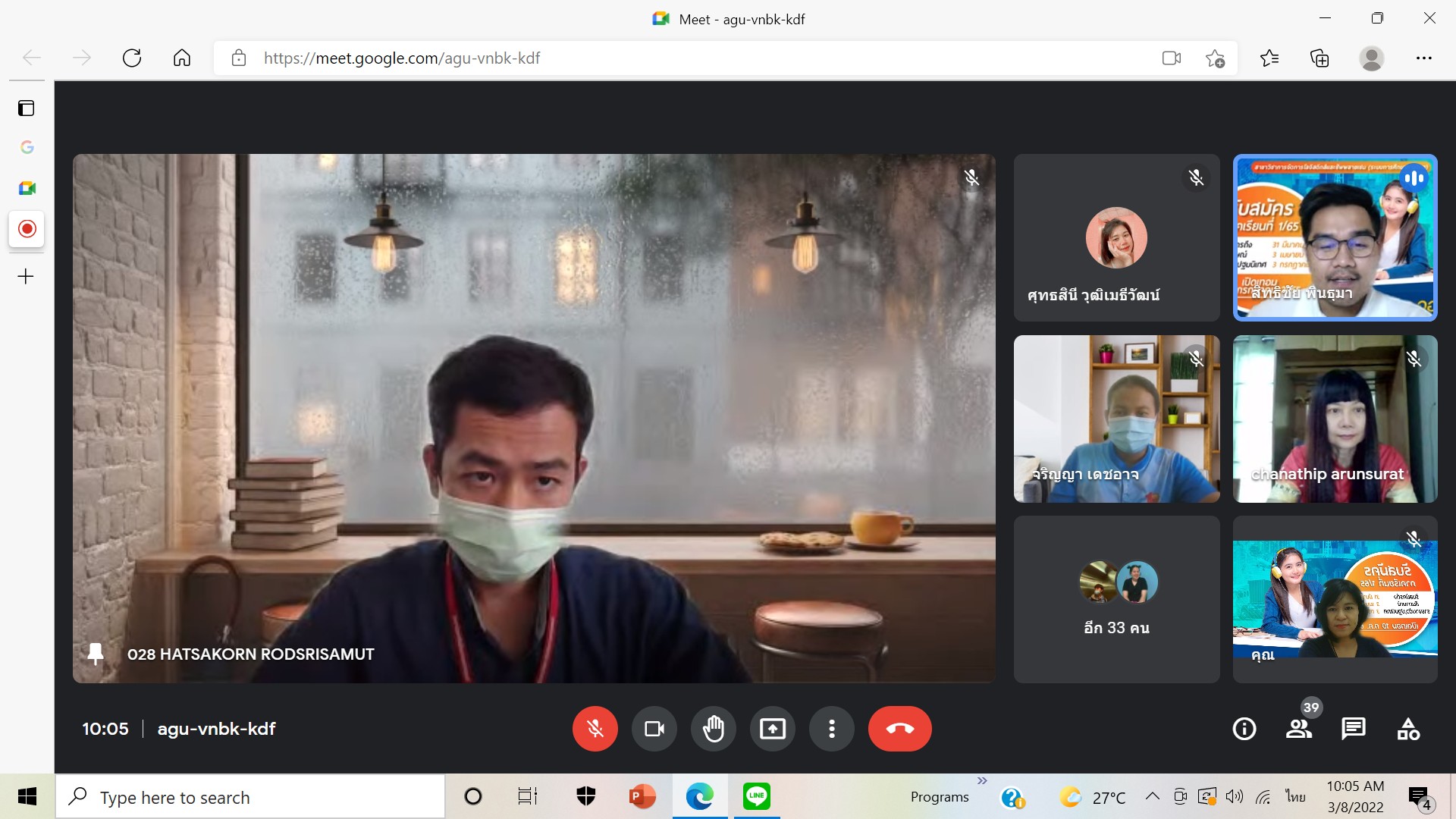This screenshot has width=1456, height=819.
Task: Raise hand in the meeting
Action: pos(713,729)
